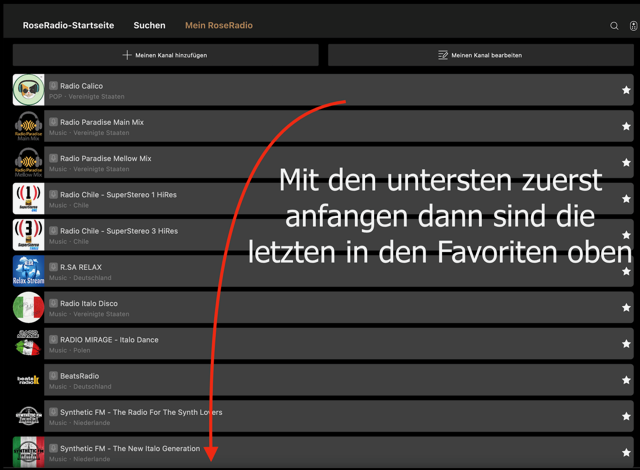Click the edit icon in Meinen Kanal bearbeiten
Viewport: 640px width, 470px height.
pos(443,55)
